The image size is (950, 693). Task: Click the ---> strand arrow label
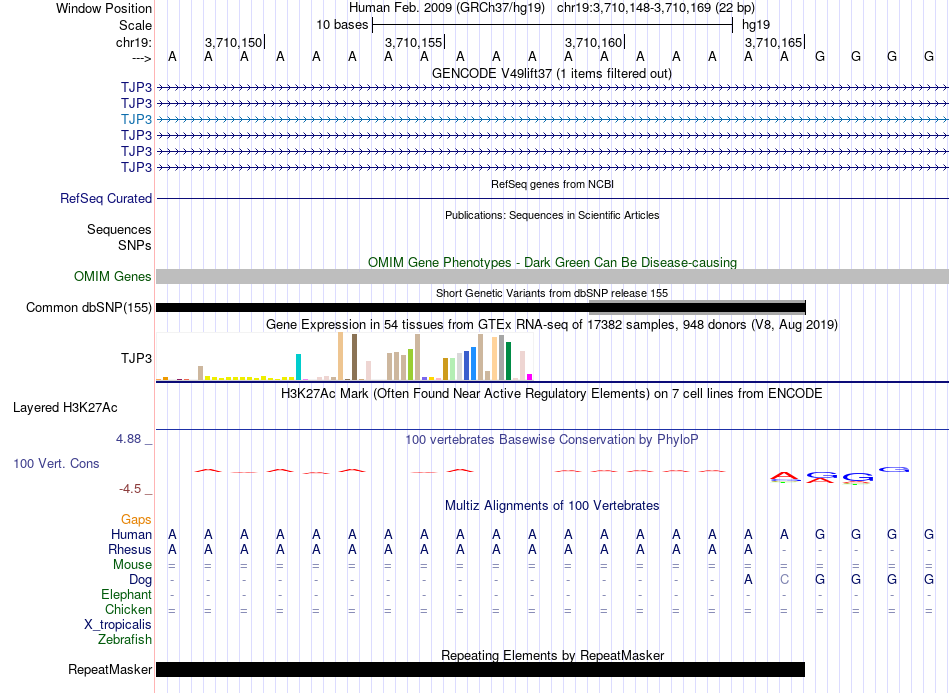[142, 58]
